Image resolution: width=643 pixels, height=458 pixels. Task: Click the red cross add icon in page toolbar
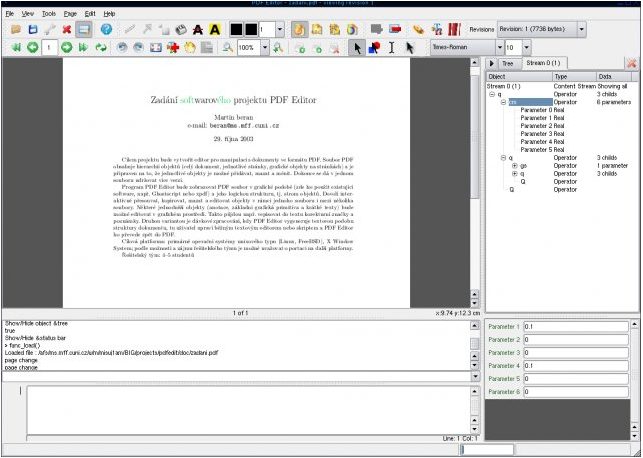(173, 48)
